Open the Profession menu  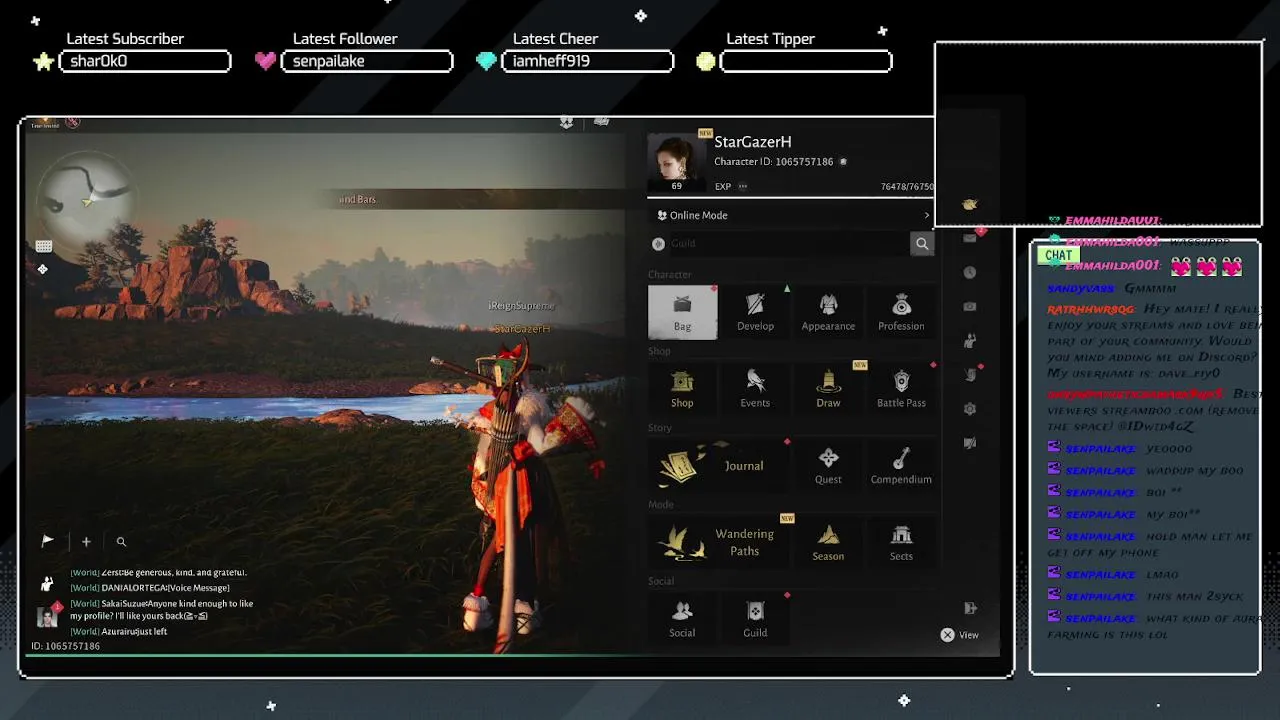pyautogui.click(x=901, y=312)
